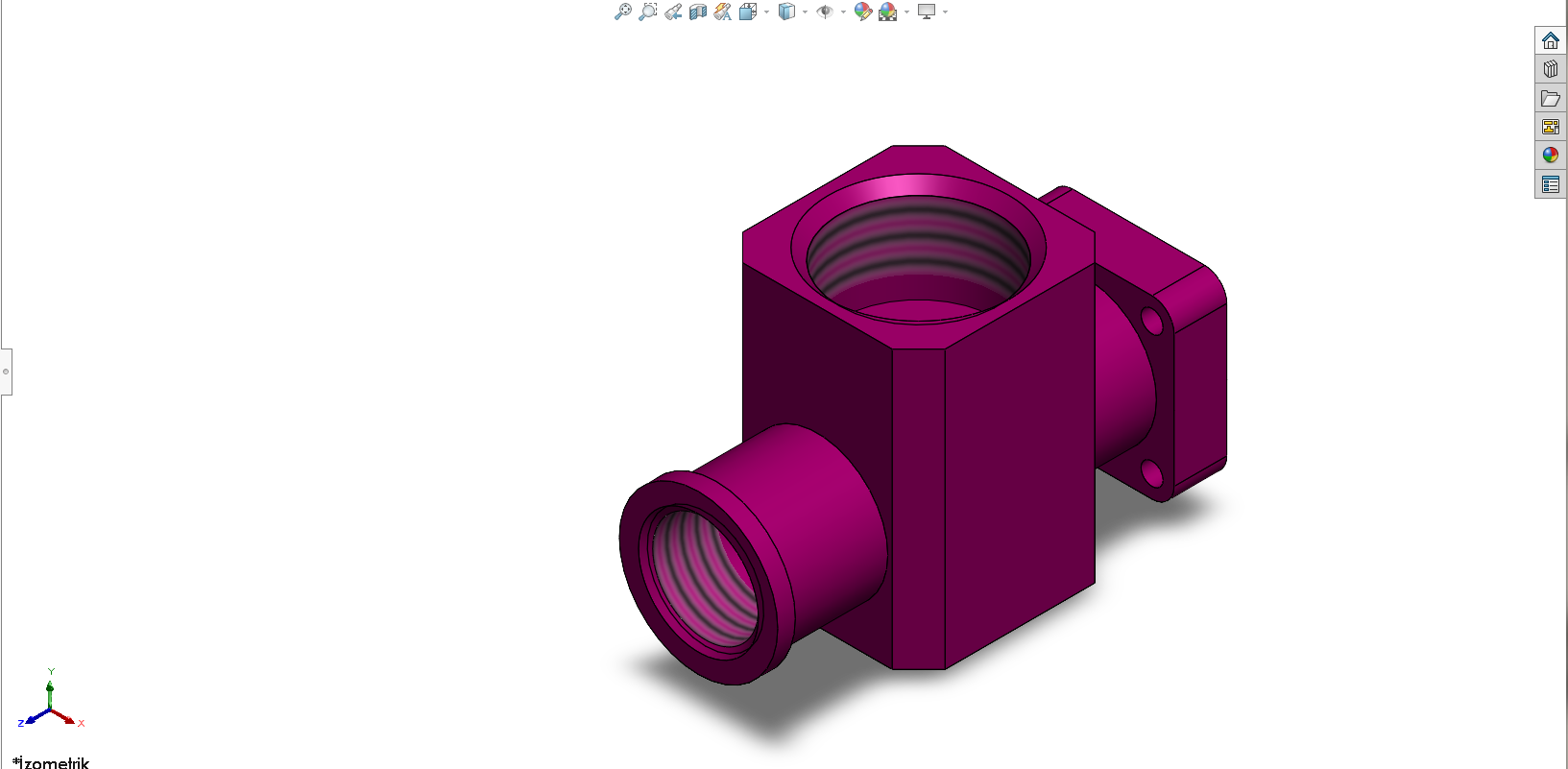Open the Edit Appearance tool
The height and width of the screenshot is (769, 1568).
pos(862,12)
